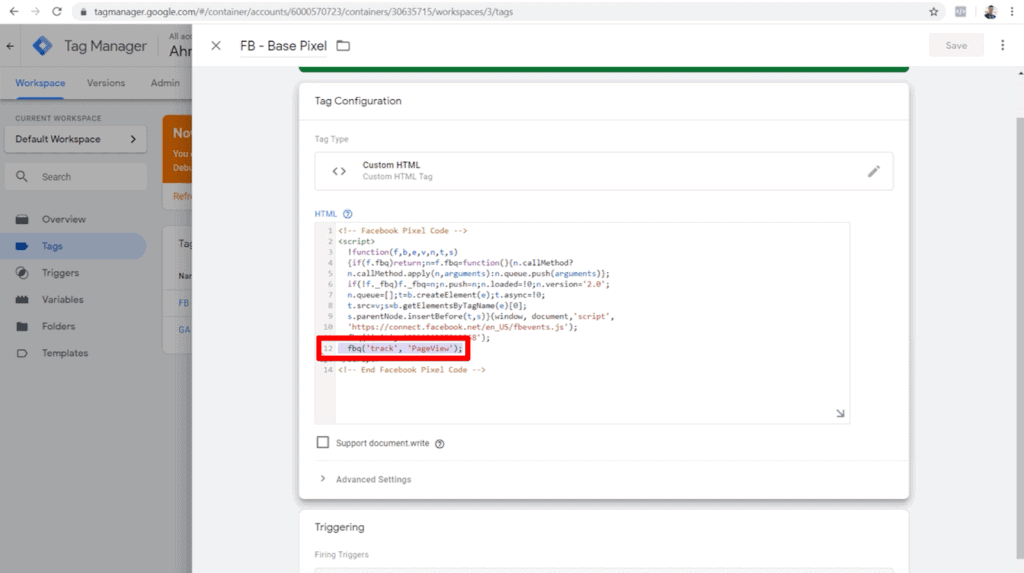The width and height of the screenshot is (1024, 573).
Task: Click the Tag Configuration heading
Action: click(x=358, y=101)
